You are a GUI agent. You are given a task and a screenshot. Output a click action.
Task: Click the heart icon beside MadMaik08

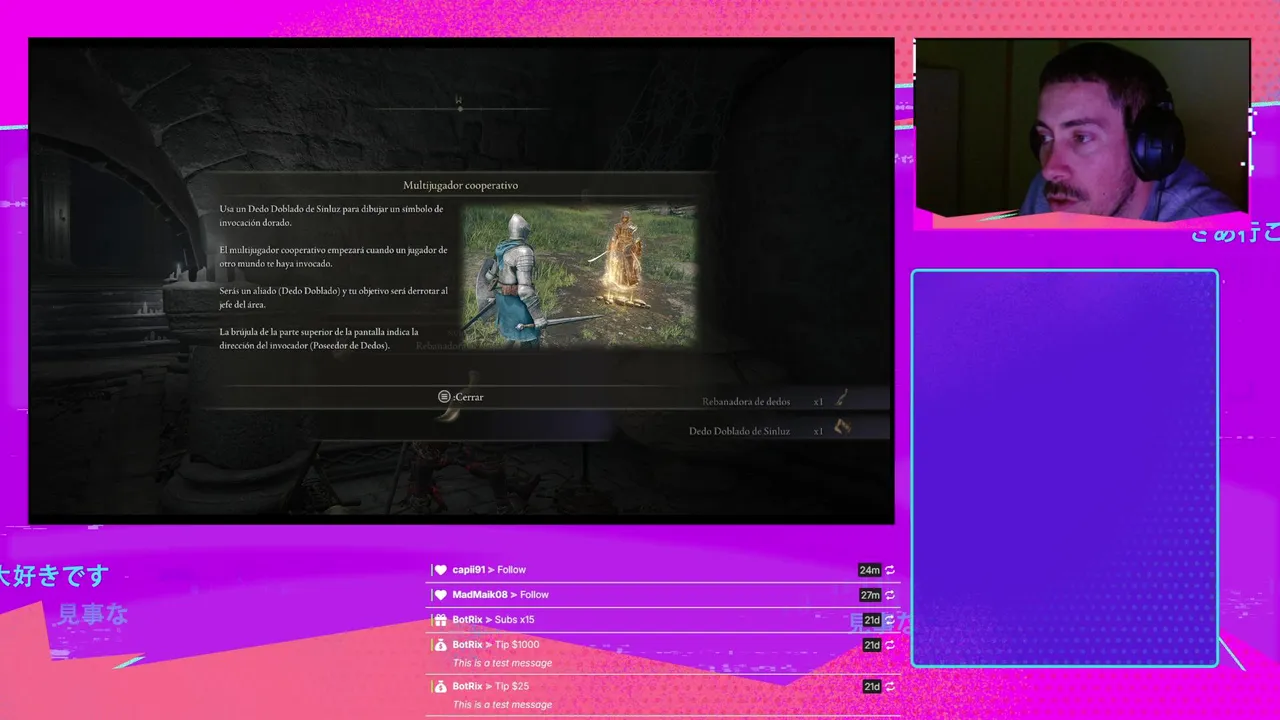[440, 595]
